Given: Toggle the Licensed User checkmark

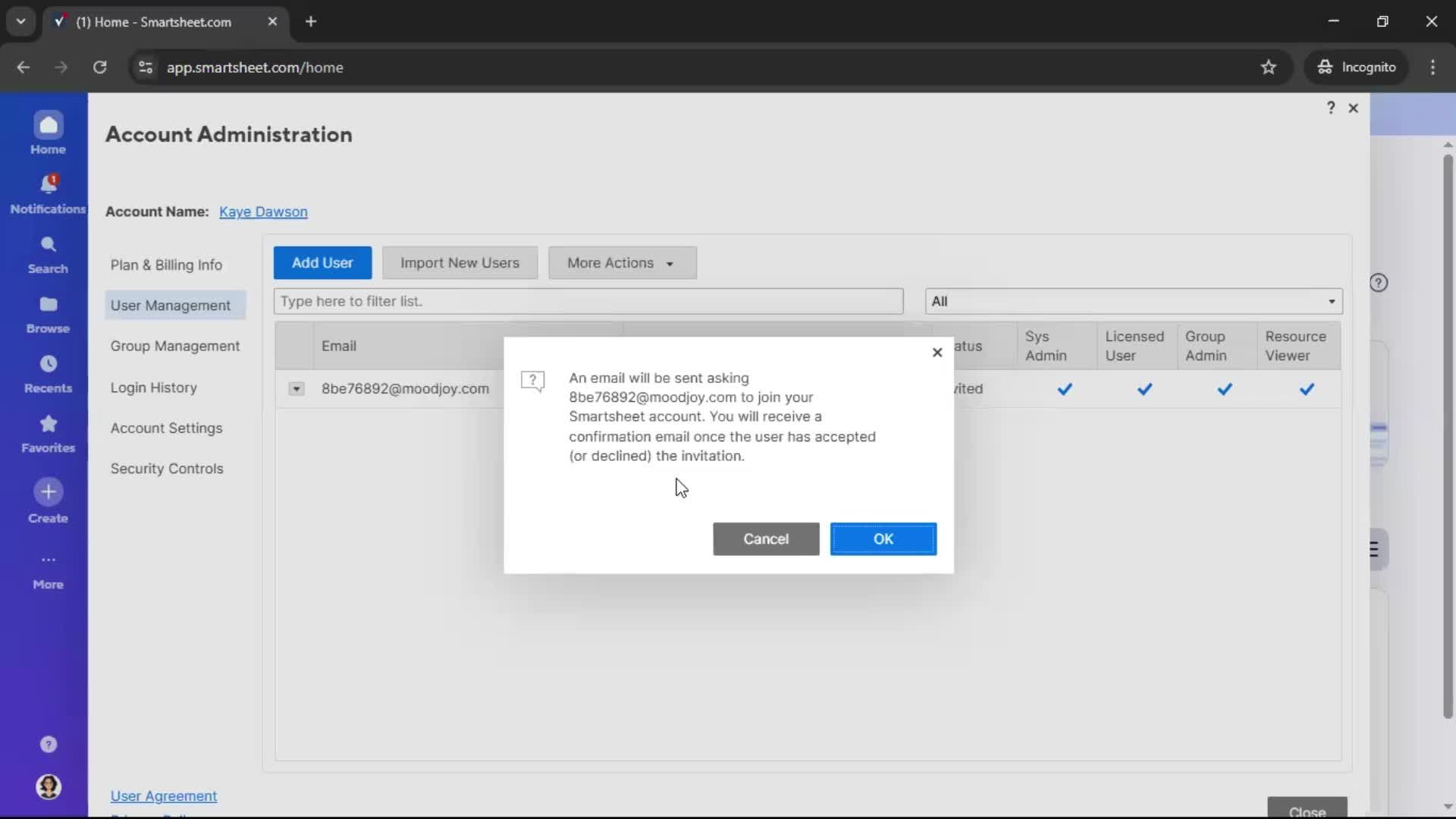Looking at the screenshot, I should point(1144,389).
